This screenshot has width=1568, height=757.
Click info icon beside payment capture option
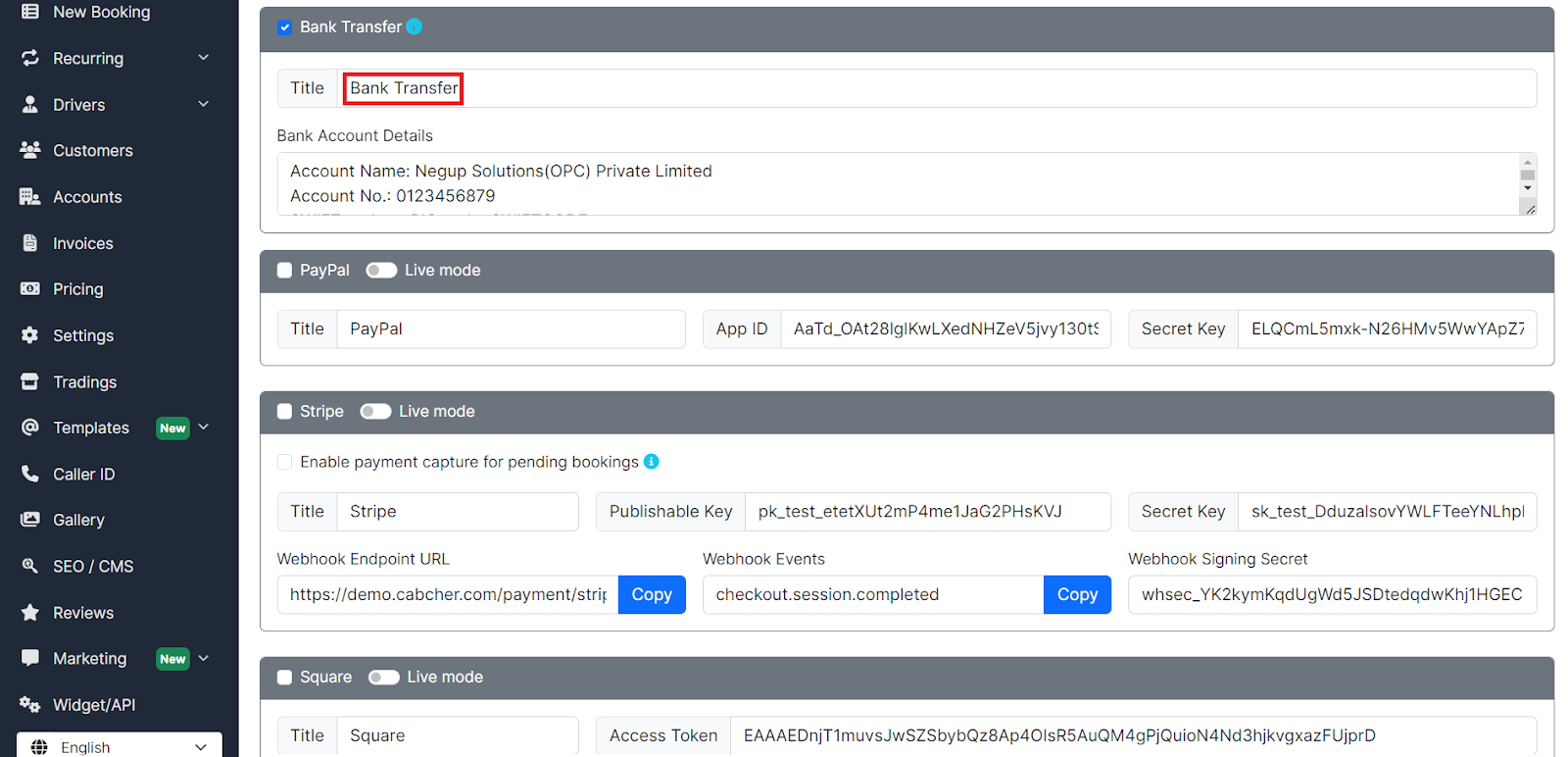(652, 461)
